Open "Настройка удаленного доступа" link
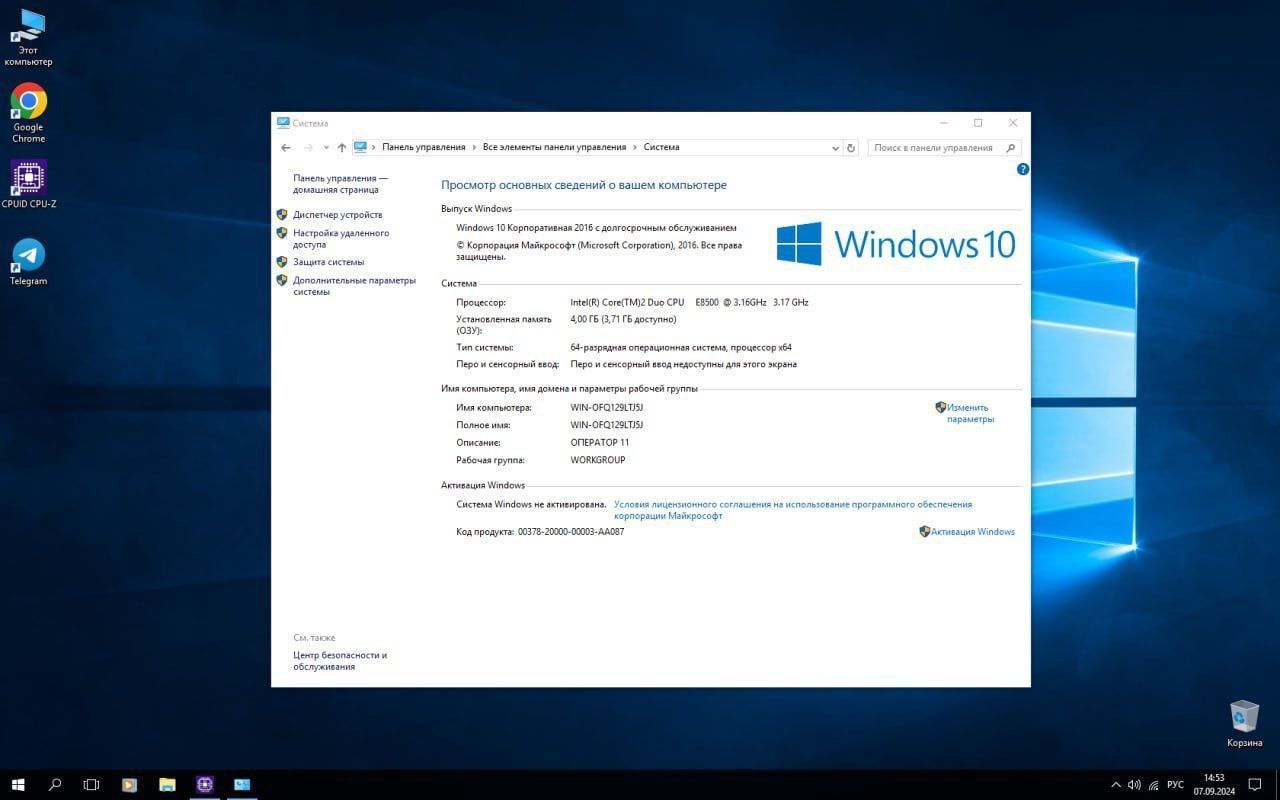Viewport: 1280px width, 800px height. click(341, 239)
